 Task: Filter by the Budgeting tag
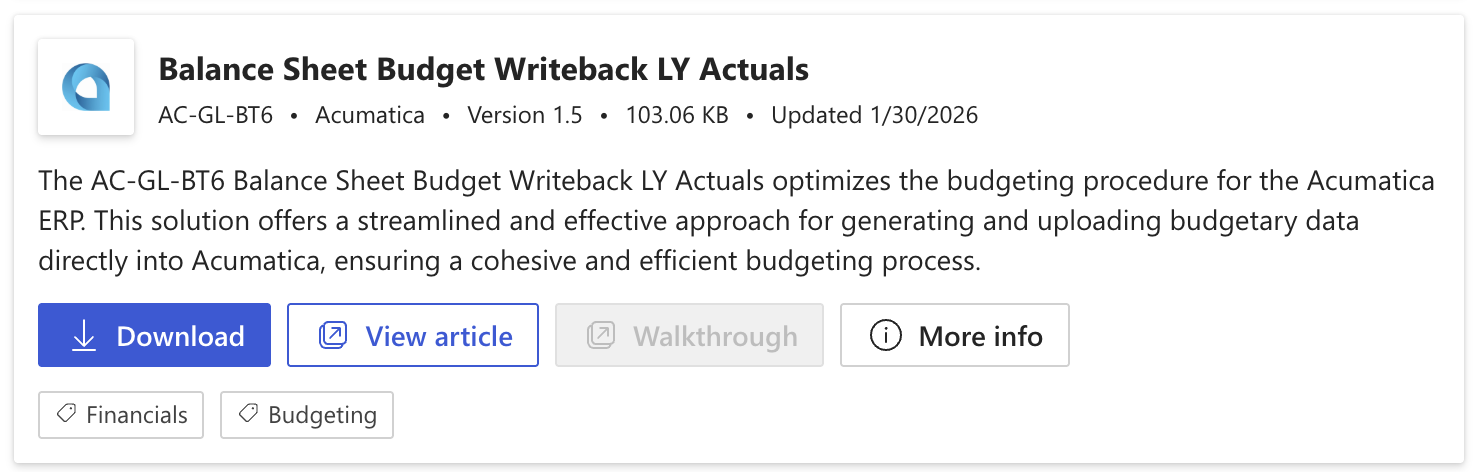(306, 415)
